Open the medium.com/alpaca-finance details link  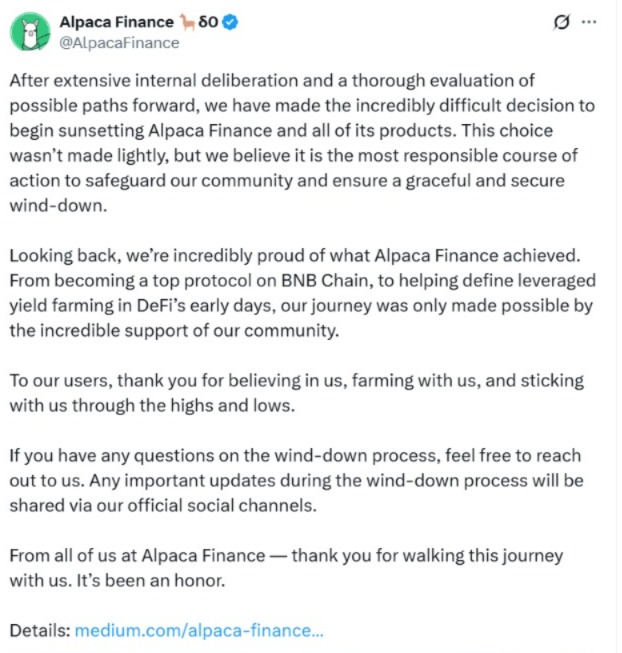(199, 631)
